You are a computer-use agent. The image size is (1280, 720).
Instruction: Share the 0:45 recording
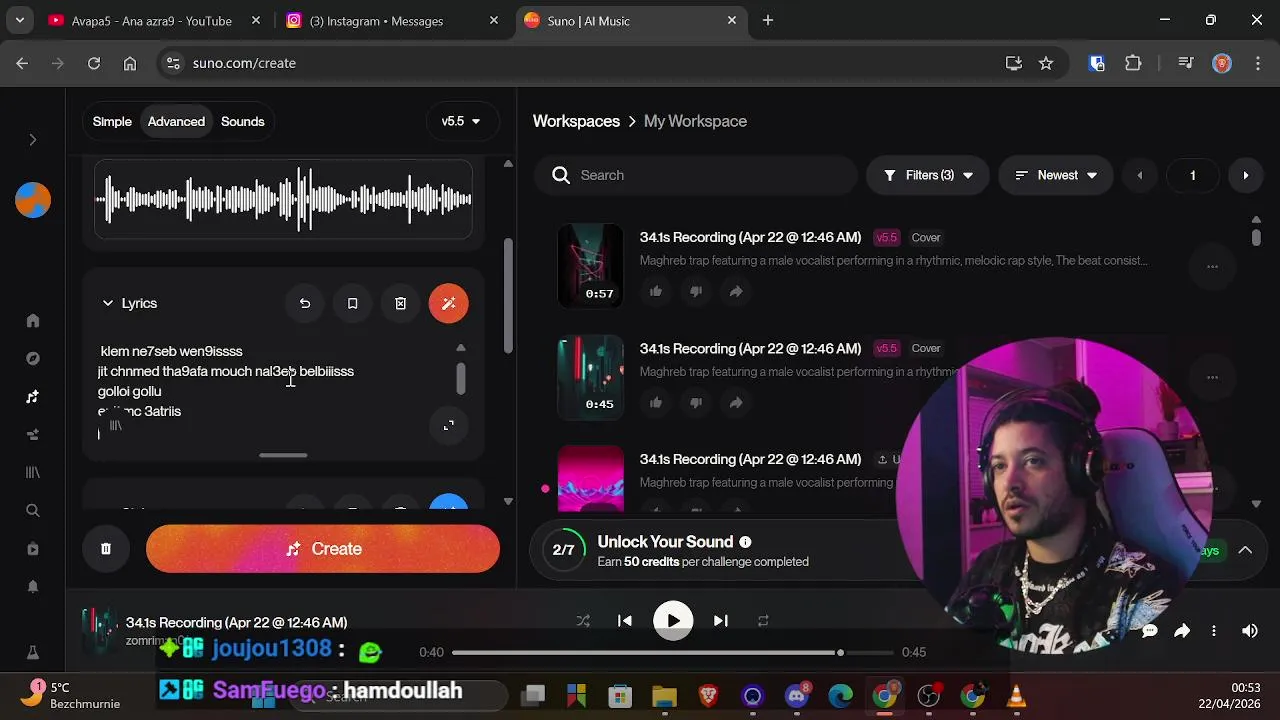pos(736,402)
